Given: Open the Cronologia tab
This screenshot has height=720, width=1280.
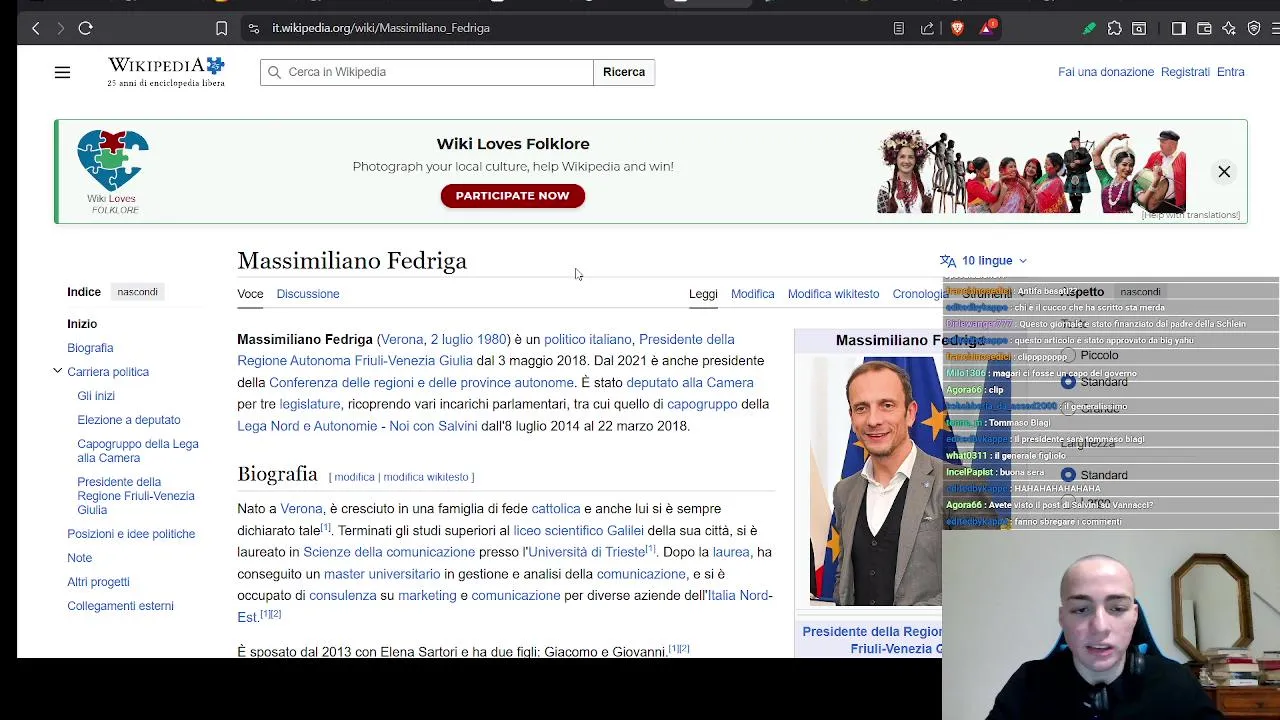Looking at the screenshot, I should tap(918, 294).
